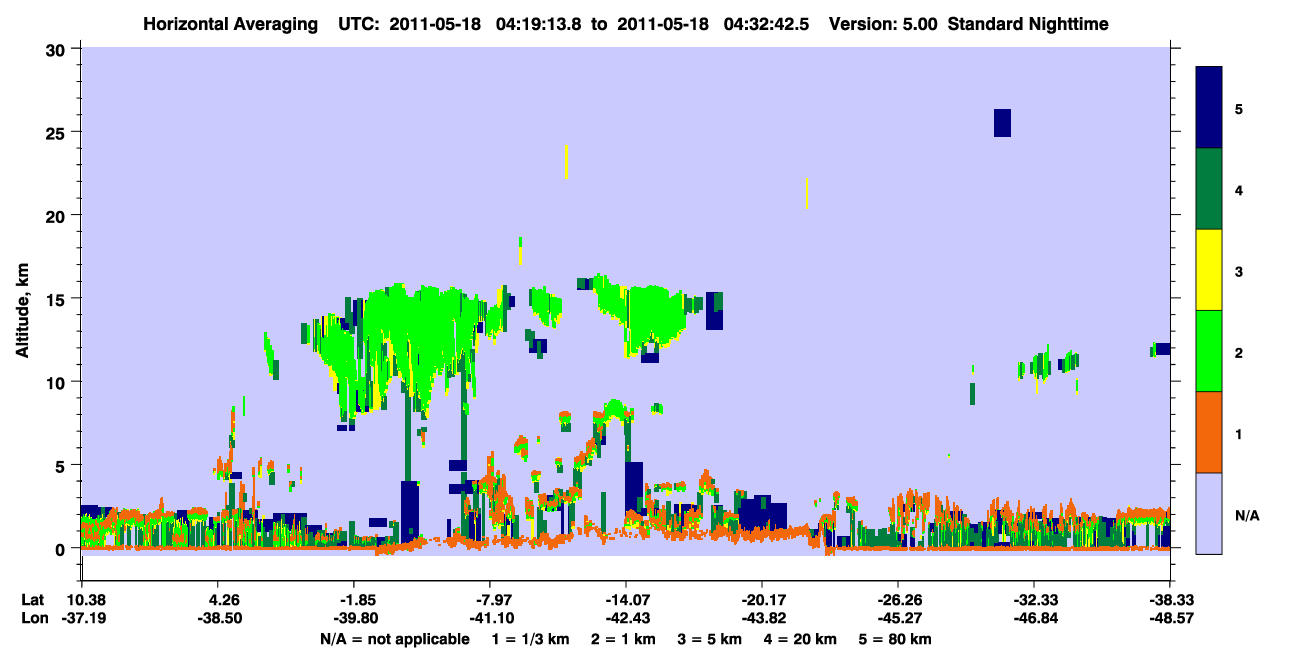
Task: Click the yellow level 3 swatch
Action: (1209, 270)
